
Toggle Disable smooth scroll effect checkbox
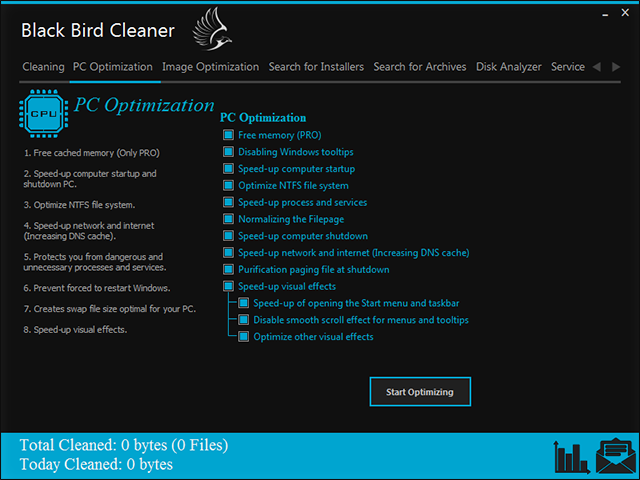click(x=244, y=320)
